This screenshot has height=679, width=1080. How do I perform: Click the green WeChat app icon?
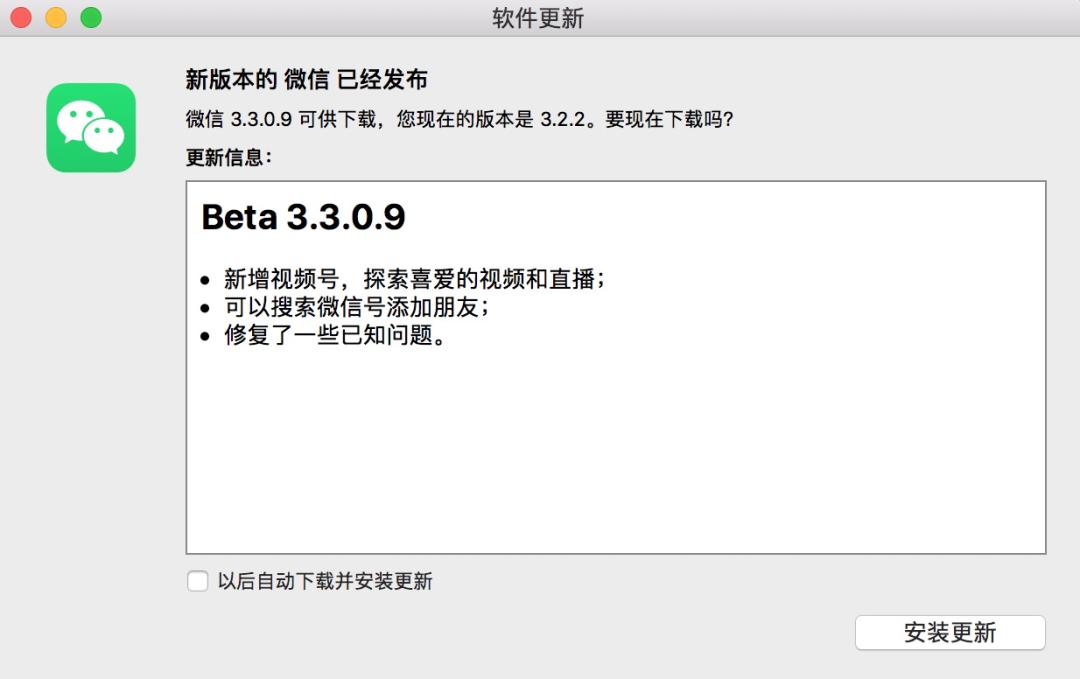coord(91,127)
